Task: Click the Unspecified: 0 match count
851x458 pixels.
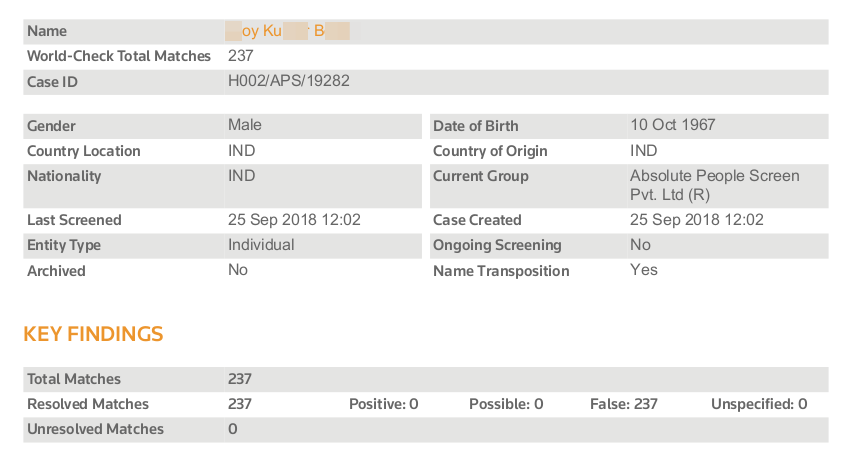Action: pos(759,404)
